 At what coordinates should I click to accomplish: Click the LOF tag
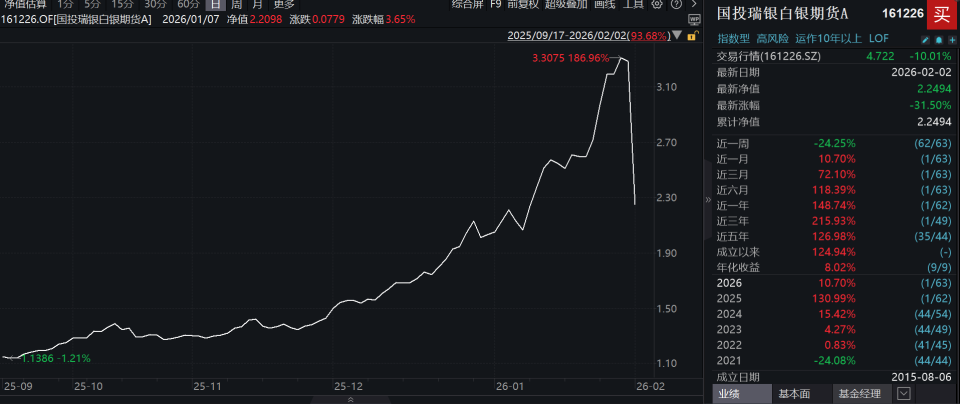pos(877,39)
